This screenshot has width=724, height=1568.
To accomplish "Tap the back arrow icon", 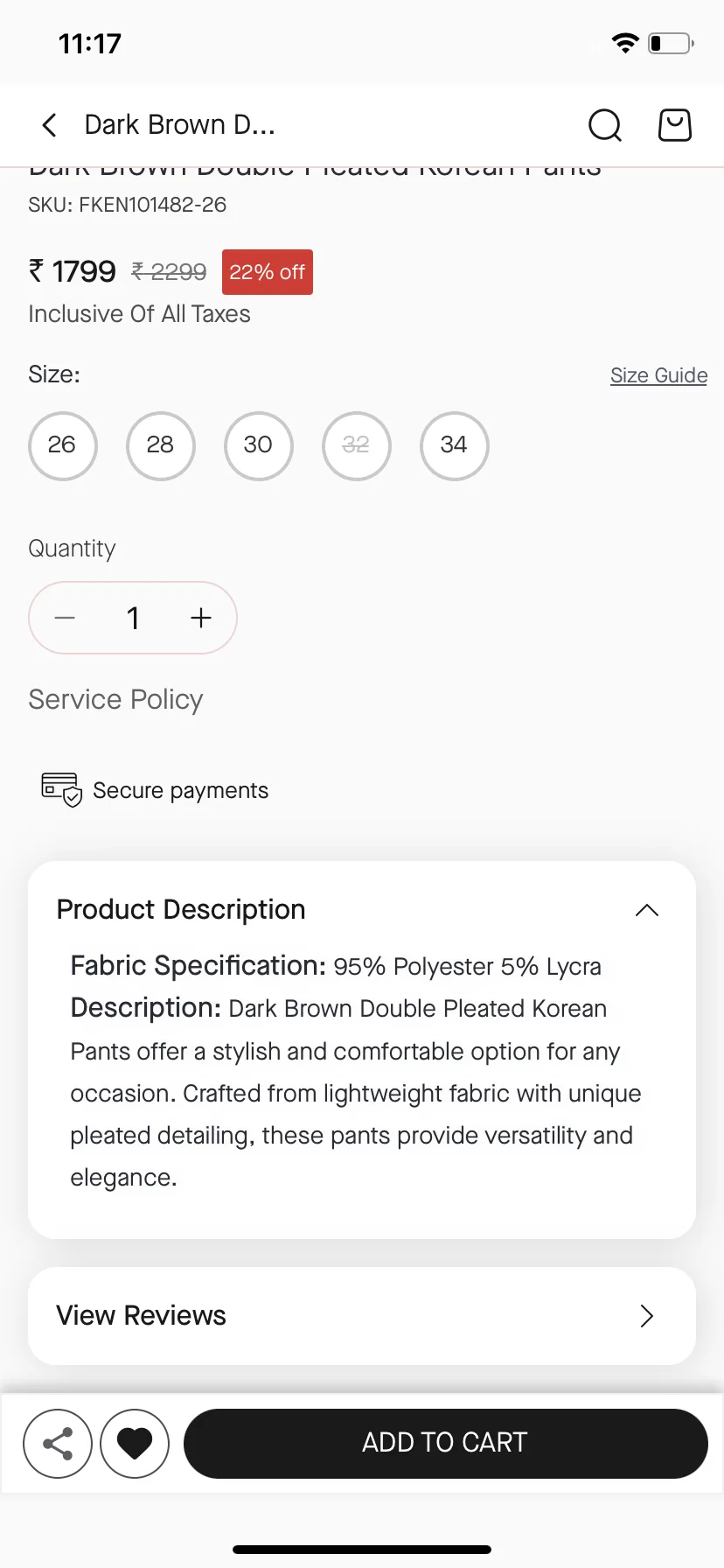I will tap(50, 125).
